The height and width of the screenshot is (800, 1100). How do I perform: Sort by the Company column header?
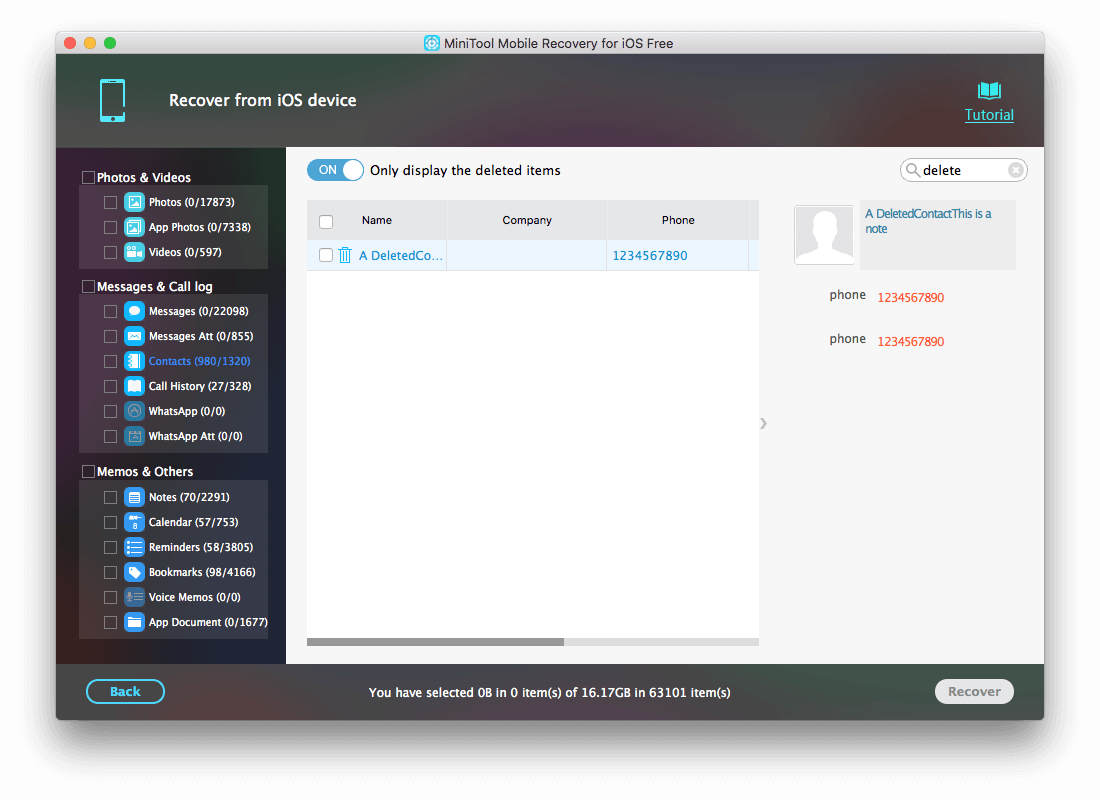point(527,220)
